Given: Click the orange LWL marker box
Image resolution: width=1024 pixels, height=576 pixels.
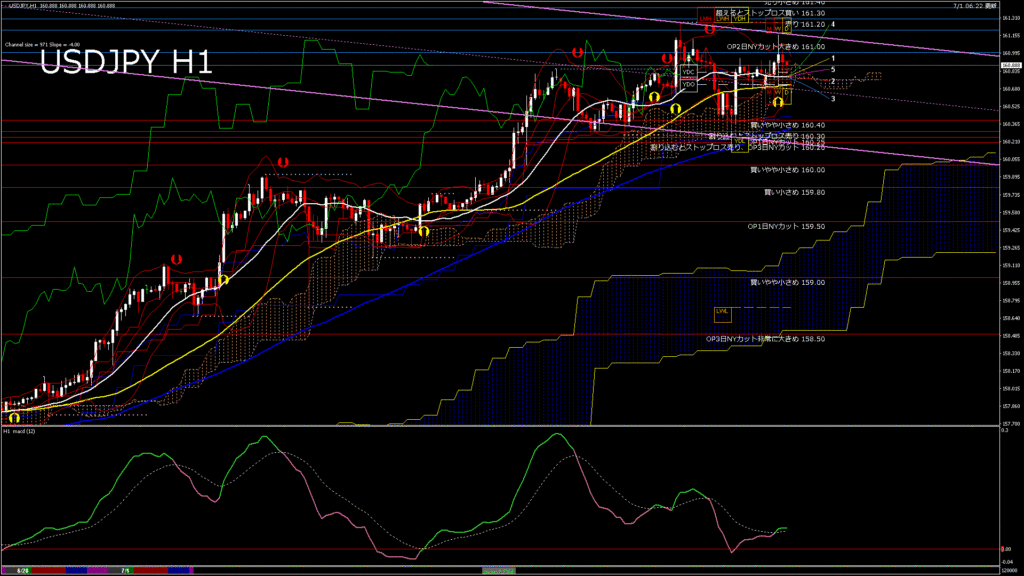Looking at the screenshot, I should (722, 312).
